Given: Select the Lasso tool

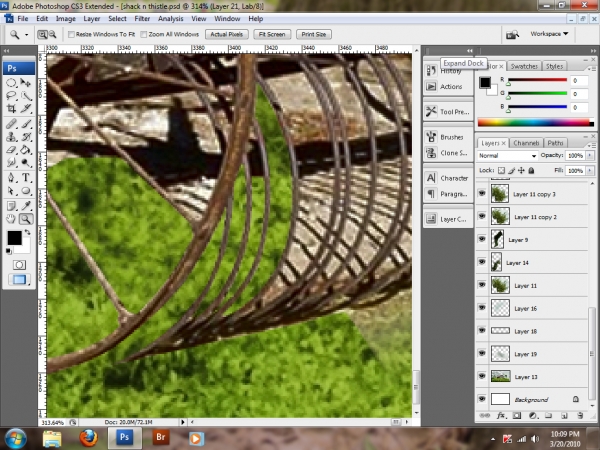Looking at the screenshot, I should (11, 96).
